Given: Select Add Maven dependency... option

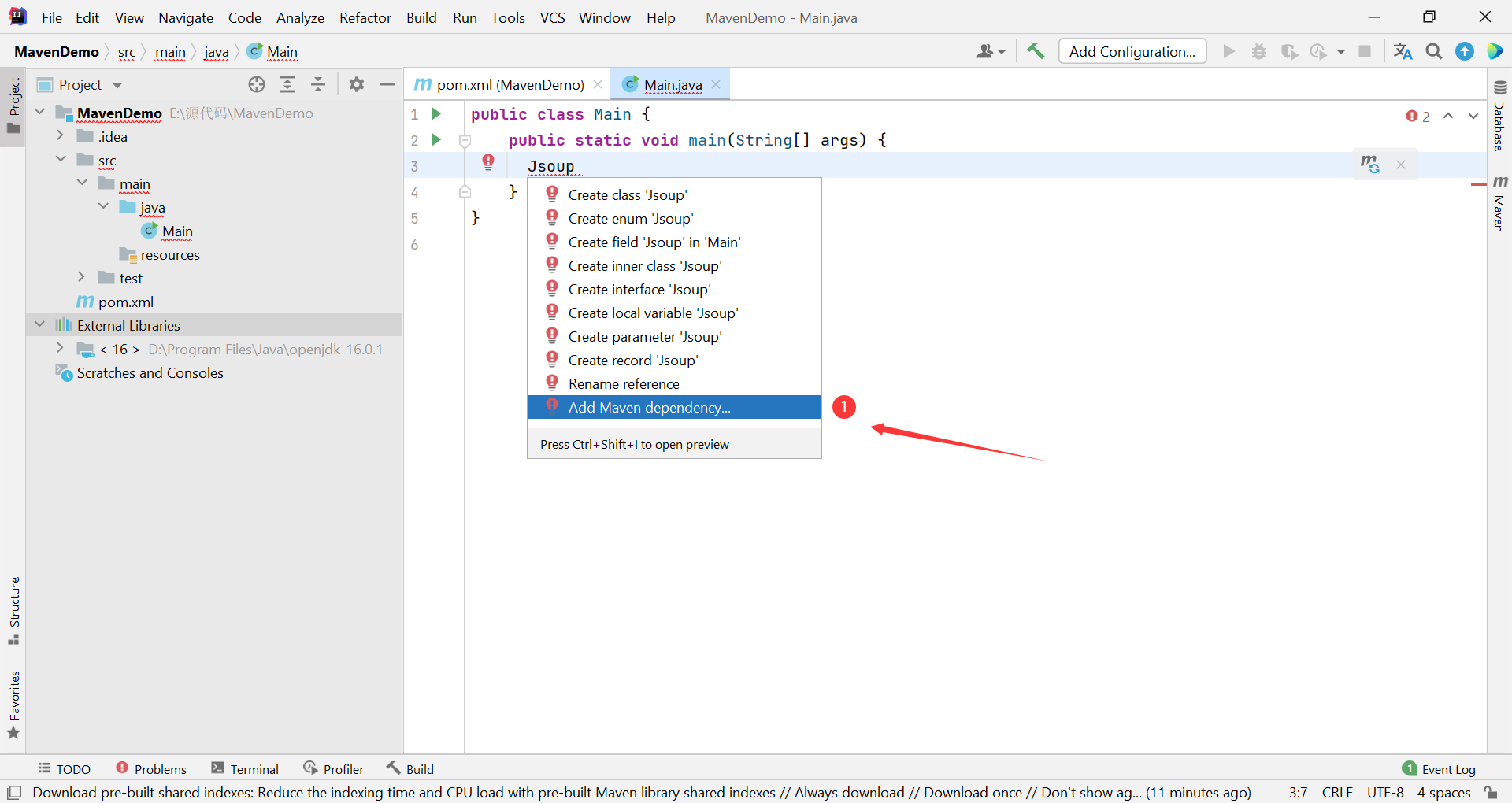Looking at the screenshot, I should coord(674,407).
